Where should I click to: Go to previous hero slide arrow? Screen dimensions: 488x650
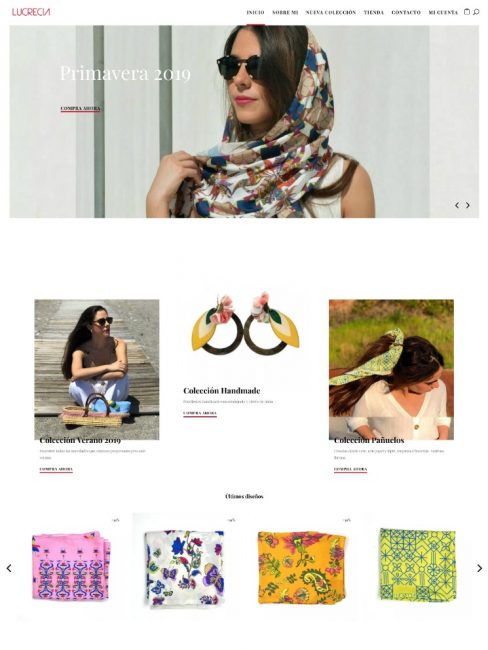(457, 205)
